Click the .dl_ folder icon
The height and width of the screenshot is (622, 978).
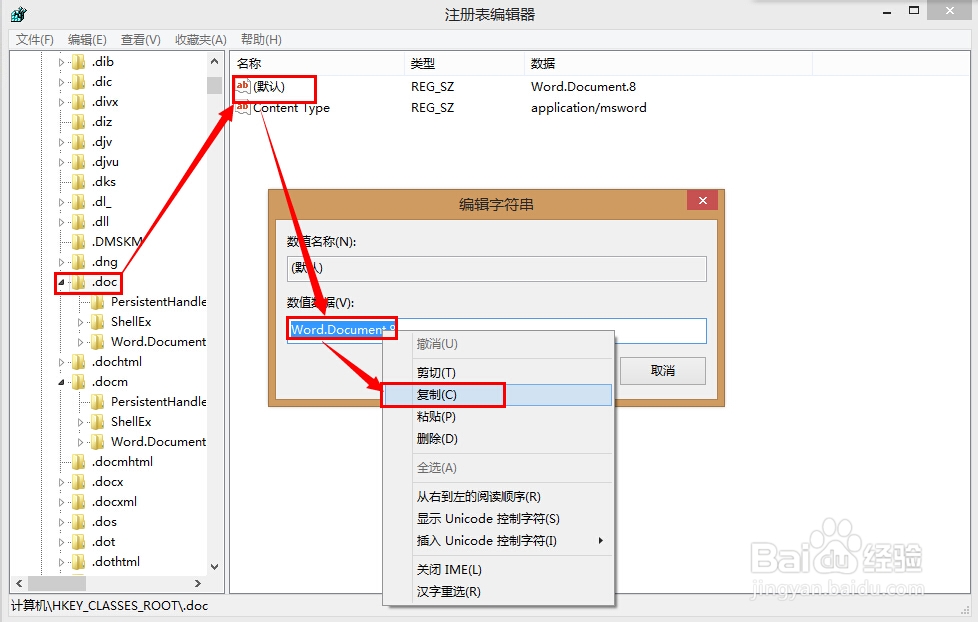pos(79,202)
